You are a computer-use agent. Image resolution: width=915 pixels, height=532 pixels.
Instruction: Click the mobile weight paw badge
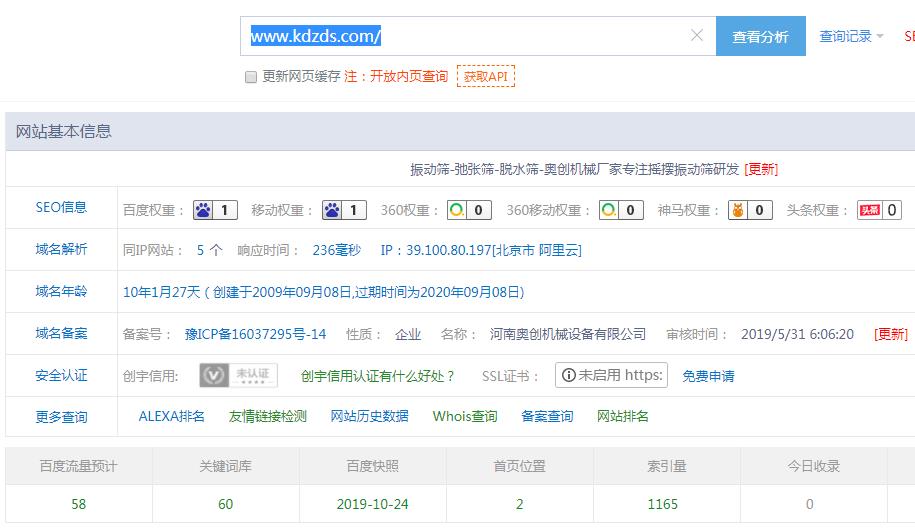(x=344, y=210)
